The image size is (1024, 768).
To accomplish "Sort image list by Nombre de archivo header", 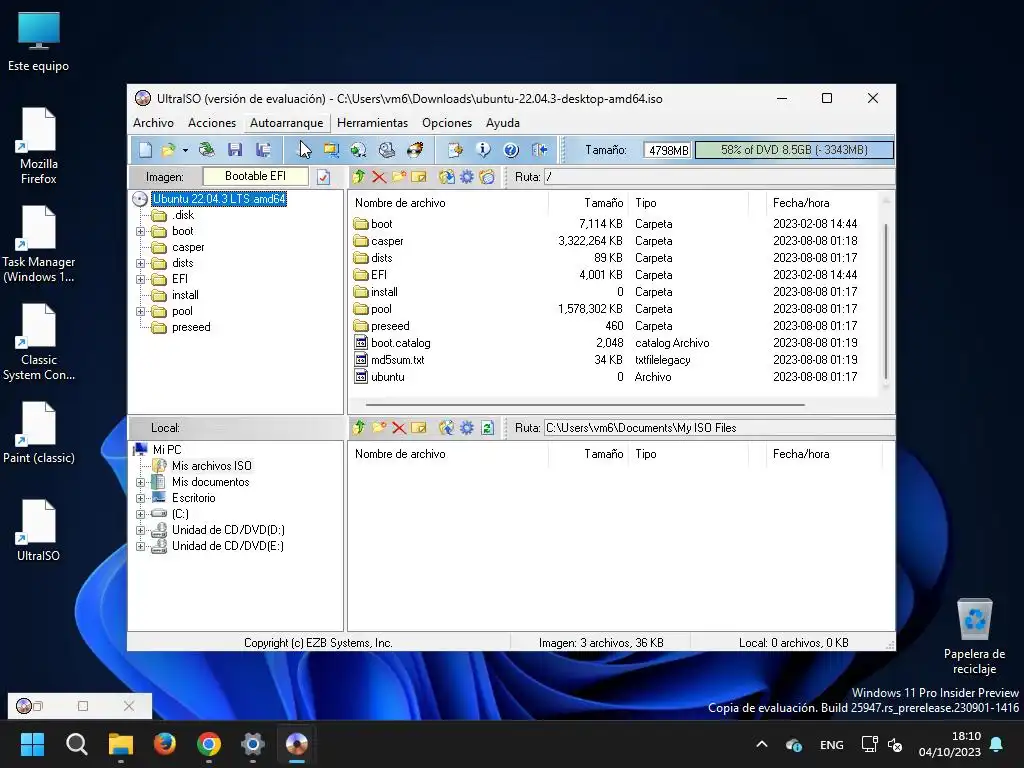I will click(x=448, y=203).
